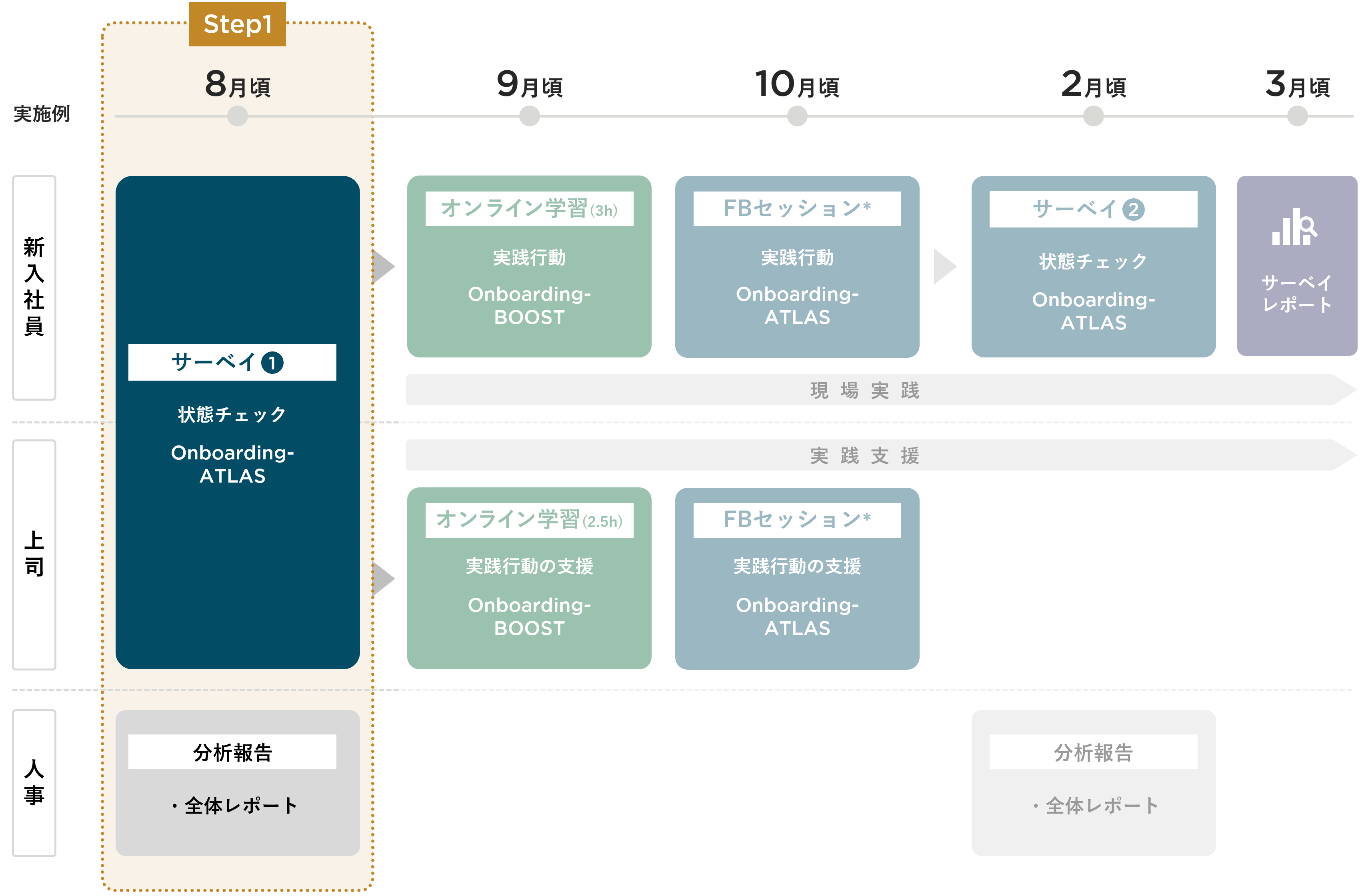The image size is (1362, 896).
Task: Click Onboarding-ATLAS text in dark blue card
Action: click(232, 464)
